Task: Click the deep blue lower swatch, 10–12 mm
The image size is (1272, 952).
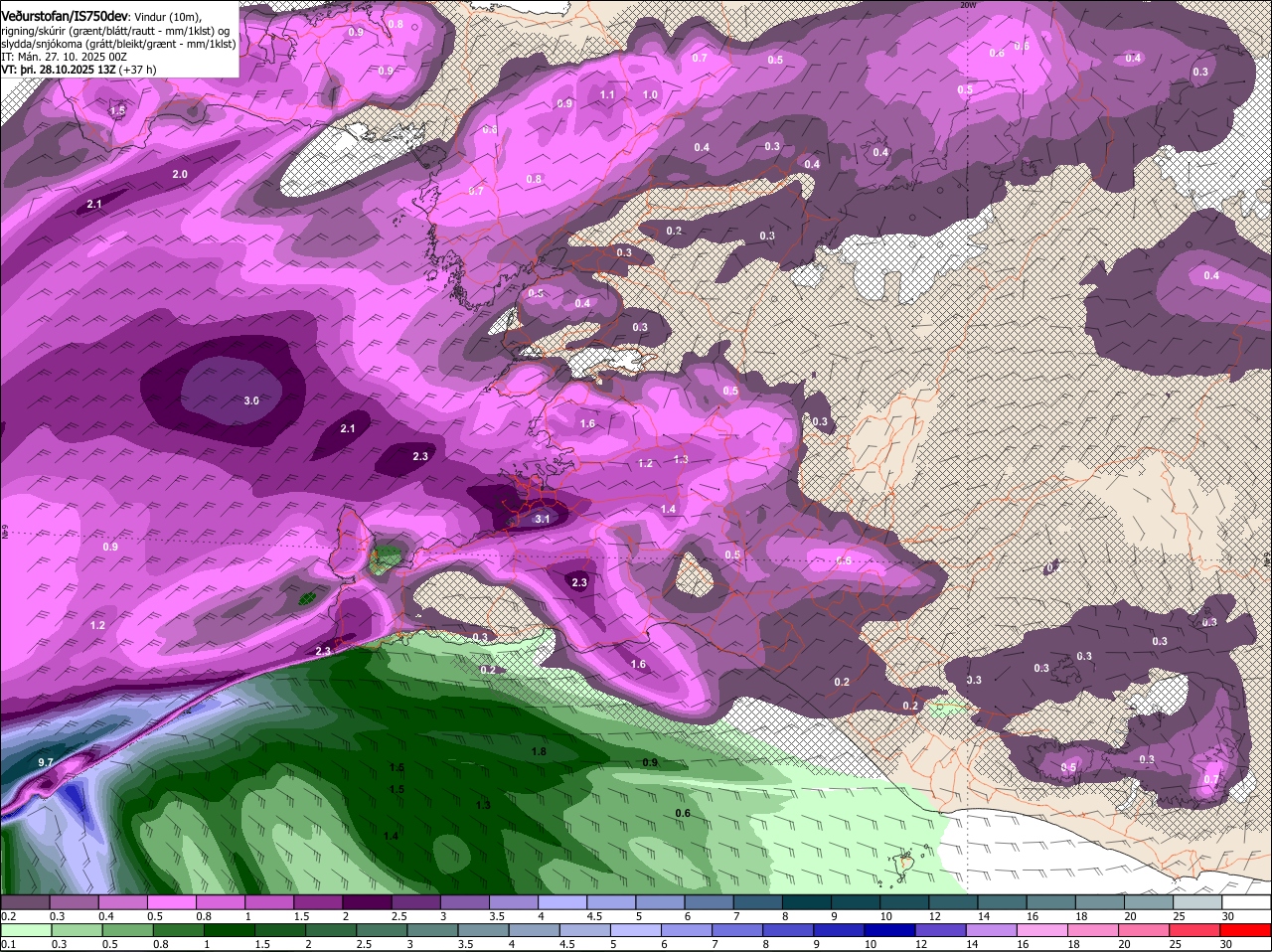Action: click(x=888, y=930)
